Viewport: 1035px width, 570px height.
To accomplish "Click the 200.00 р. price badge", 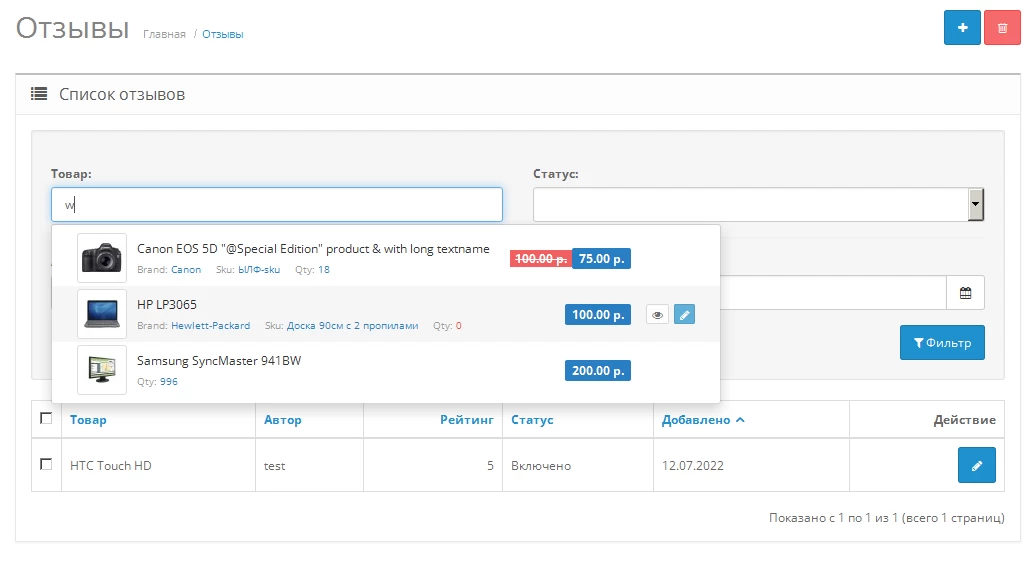I will coord(598,371).
